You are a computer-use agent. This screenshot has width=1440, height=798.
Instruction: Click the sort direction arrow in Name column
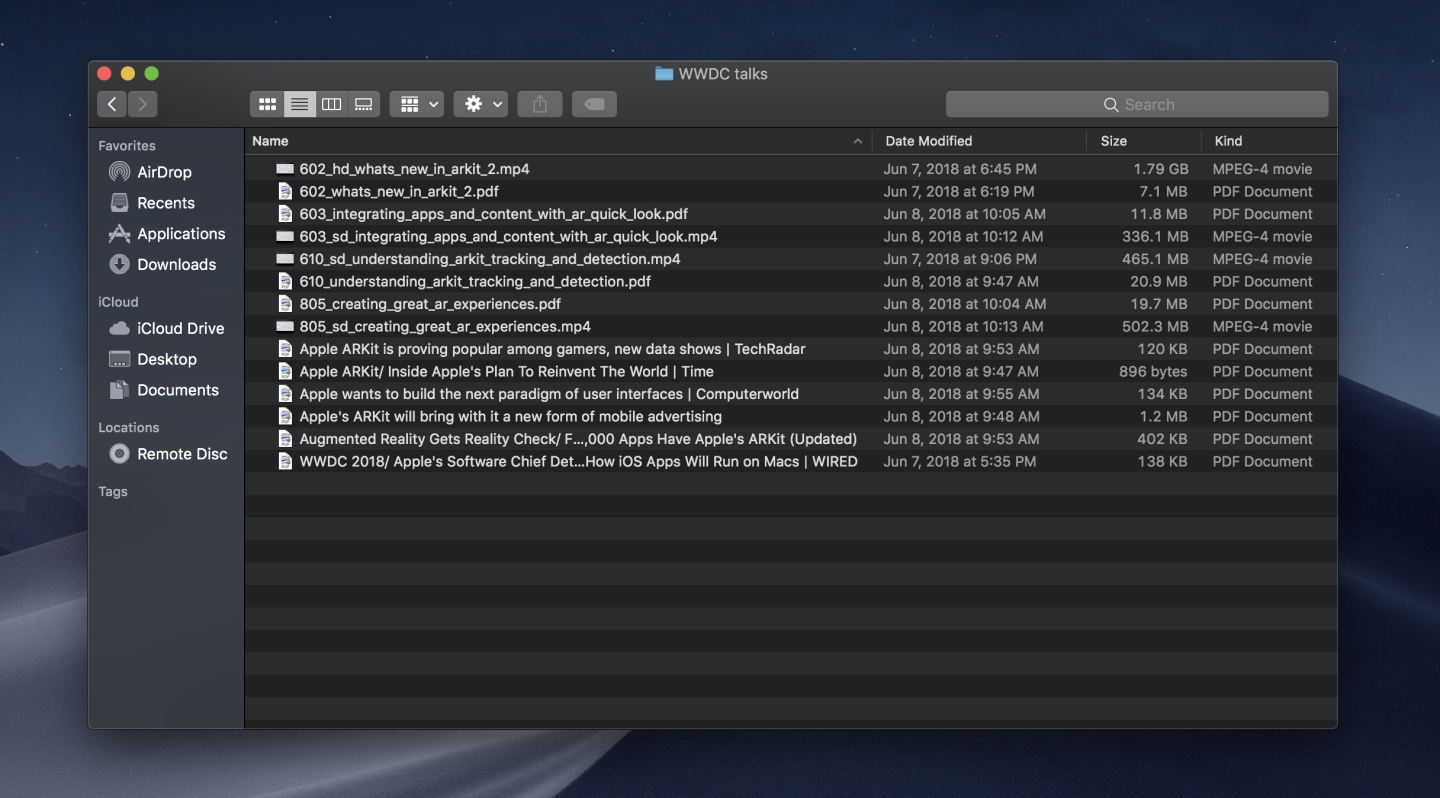coord(857,142)
